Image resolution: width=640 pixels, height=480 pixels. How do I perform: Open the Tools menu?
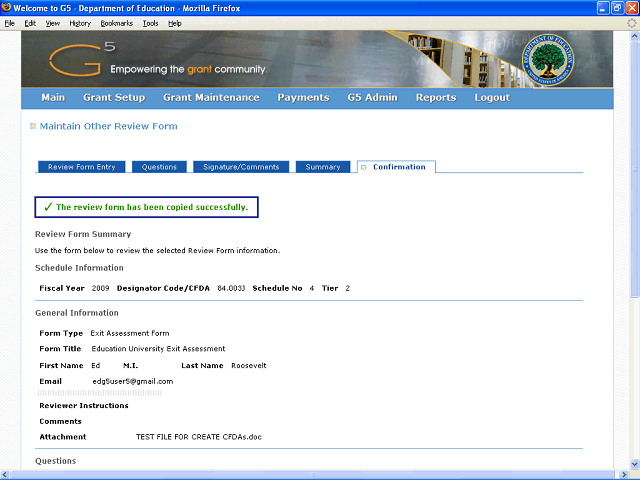click(x=151, y=23)
